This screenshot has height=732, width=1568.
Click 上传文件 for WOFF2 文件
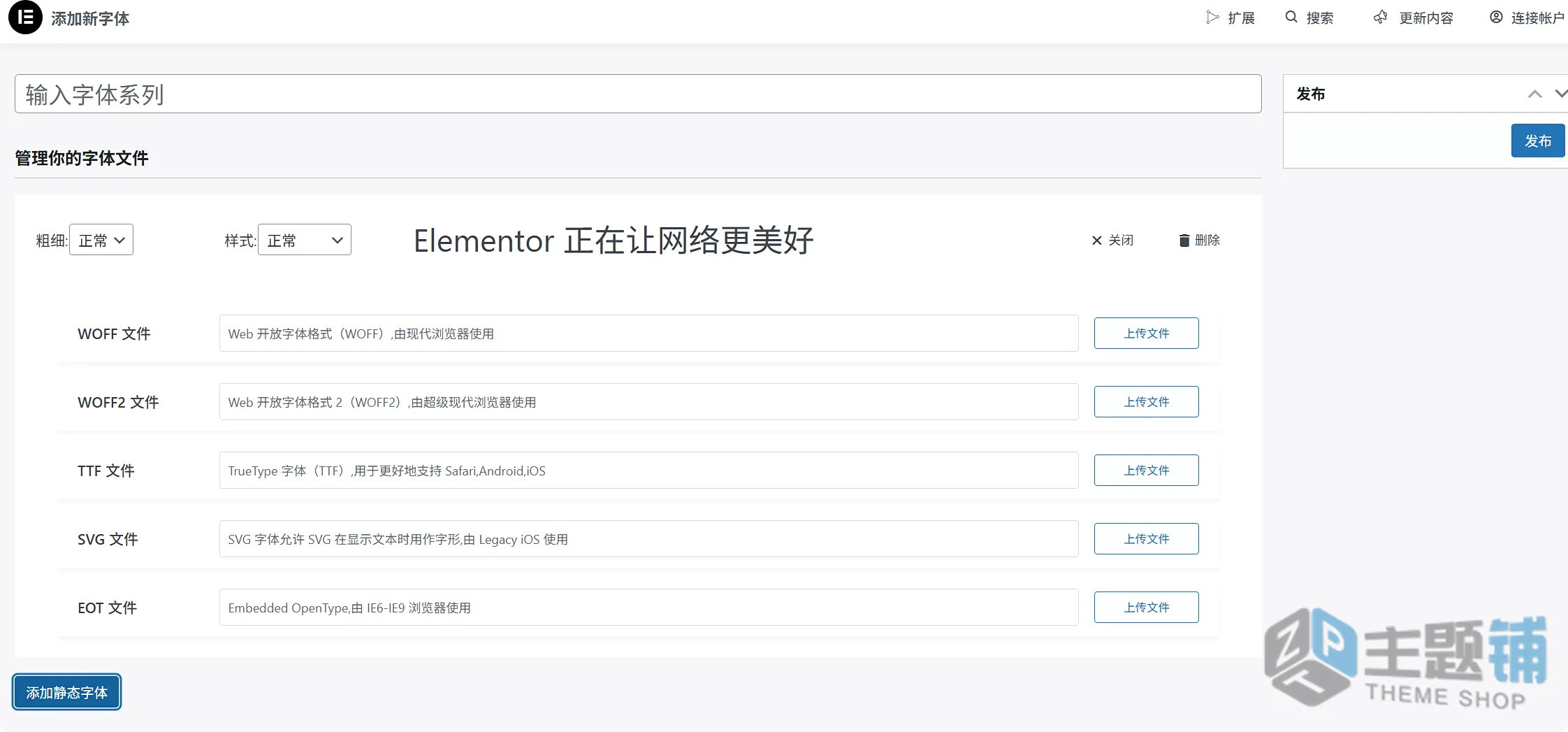pyautogui.click(x=1147, y=402)
